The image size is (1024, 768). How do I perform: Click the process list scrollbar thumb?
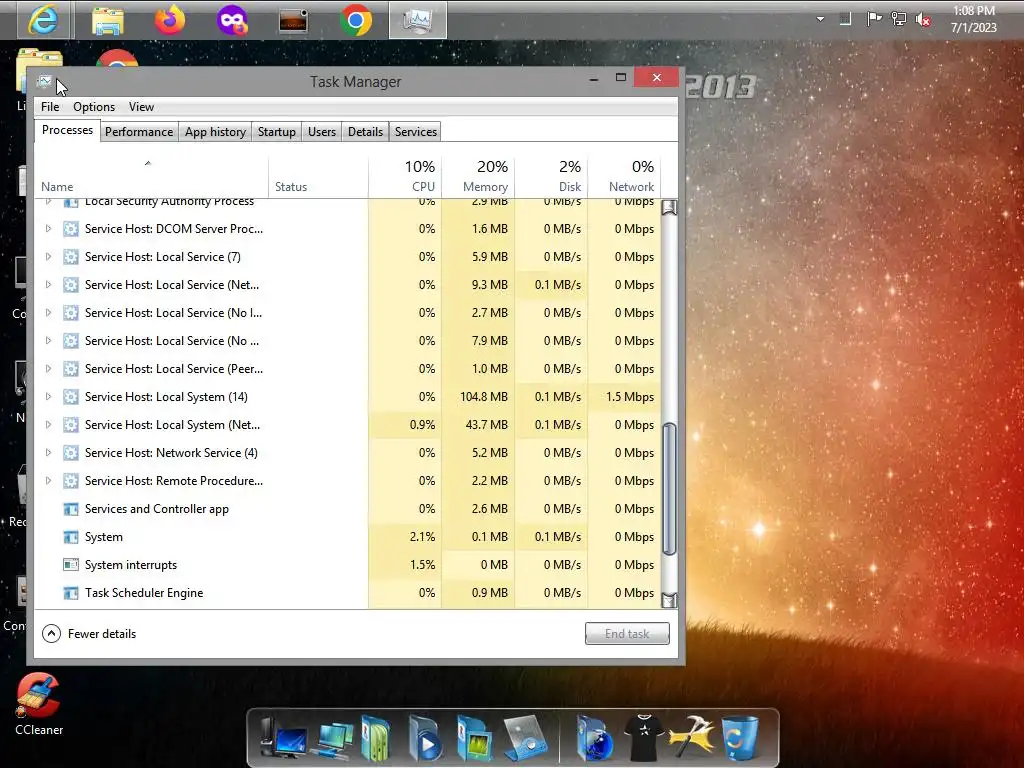coord(669,489)
